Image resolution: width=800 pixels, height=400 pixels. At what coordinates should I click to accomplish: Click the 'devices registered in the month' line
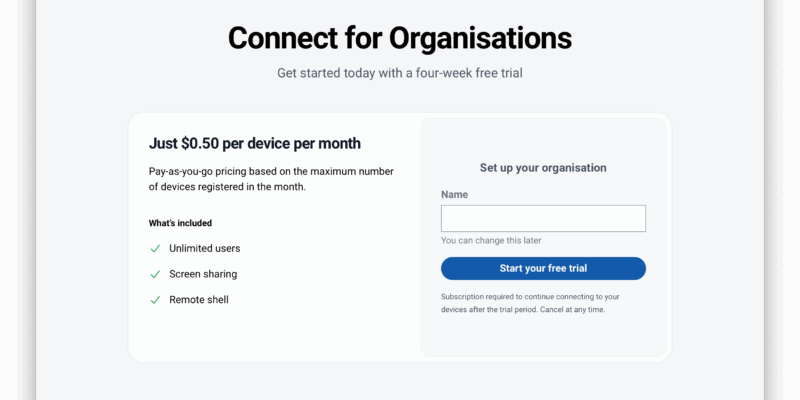[x=227, y=187]
